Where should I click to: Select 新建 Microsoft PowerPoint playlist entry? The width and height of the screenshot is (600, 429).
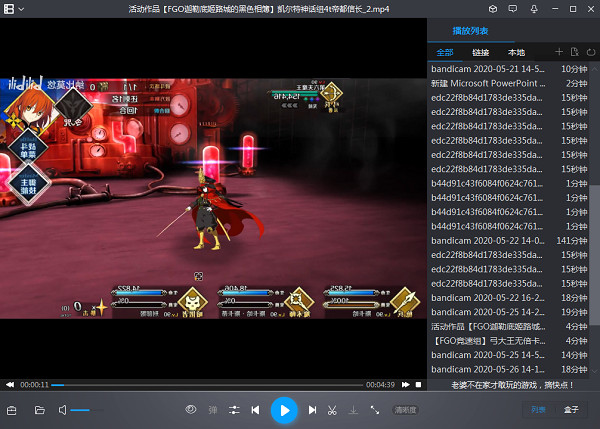point(509,83)
